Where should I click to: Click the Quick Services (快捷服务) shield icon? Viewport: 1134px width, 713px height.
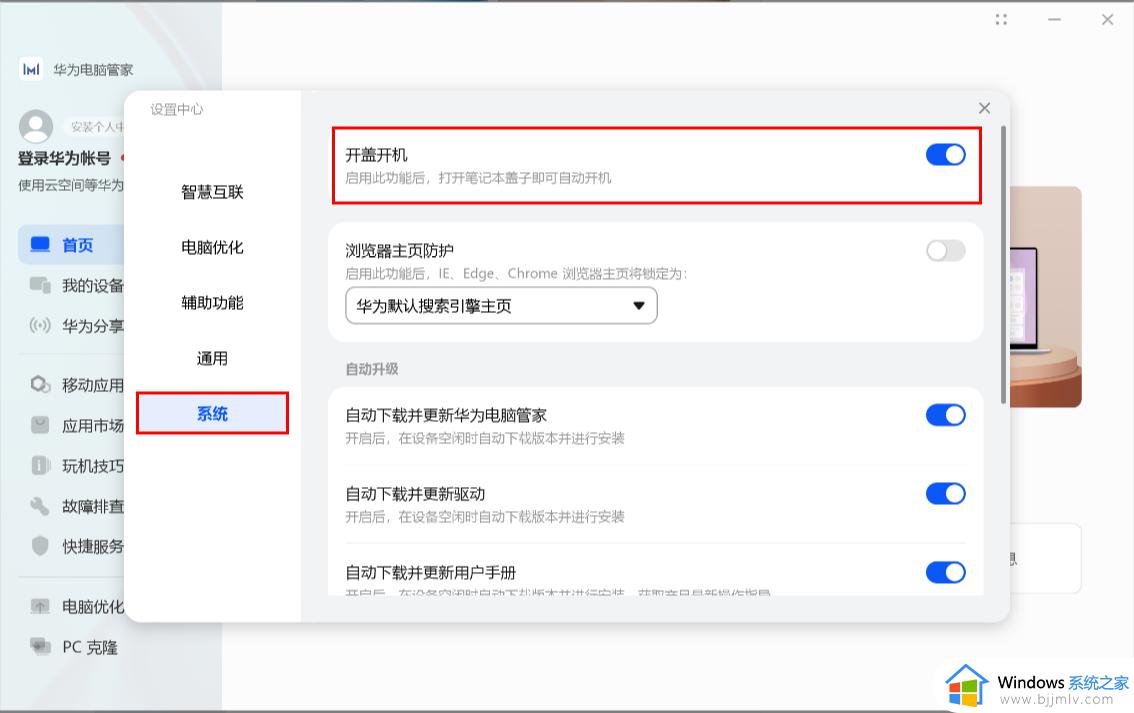(40, 545)
